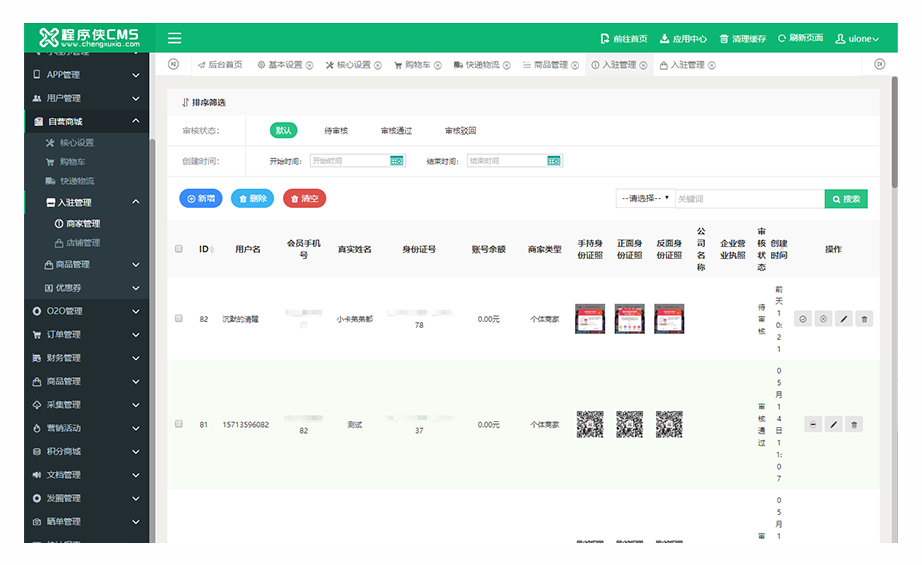This screenshot has height=565, width=922.
Task: Switch to 后台首页 tab
Action: 220,65
